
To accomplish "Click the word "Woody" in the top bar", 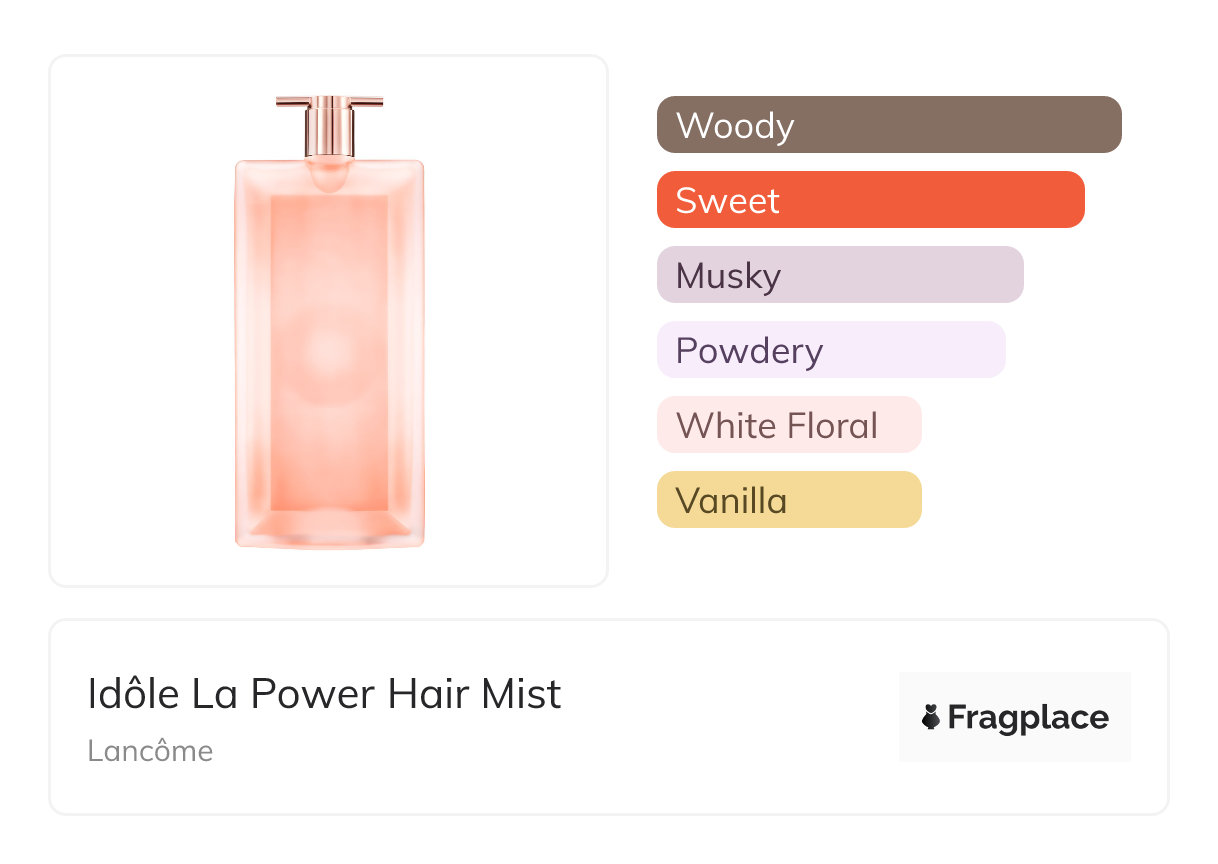I will pyautogui.click(x=735, y=126).
